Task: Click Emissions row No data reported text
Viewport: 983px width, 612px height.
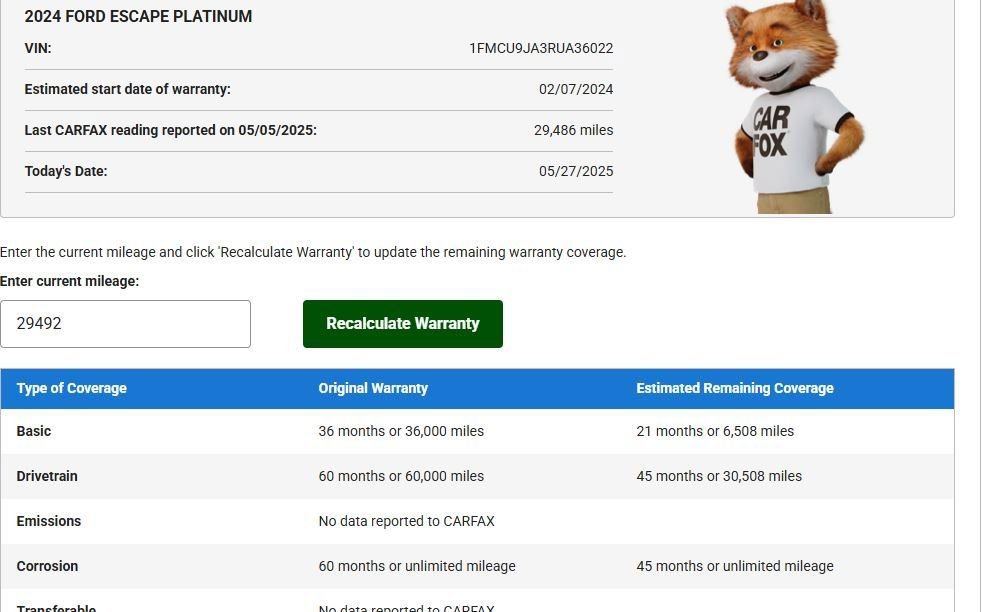Action: [x=407, y=521]
